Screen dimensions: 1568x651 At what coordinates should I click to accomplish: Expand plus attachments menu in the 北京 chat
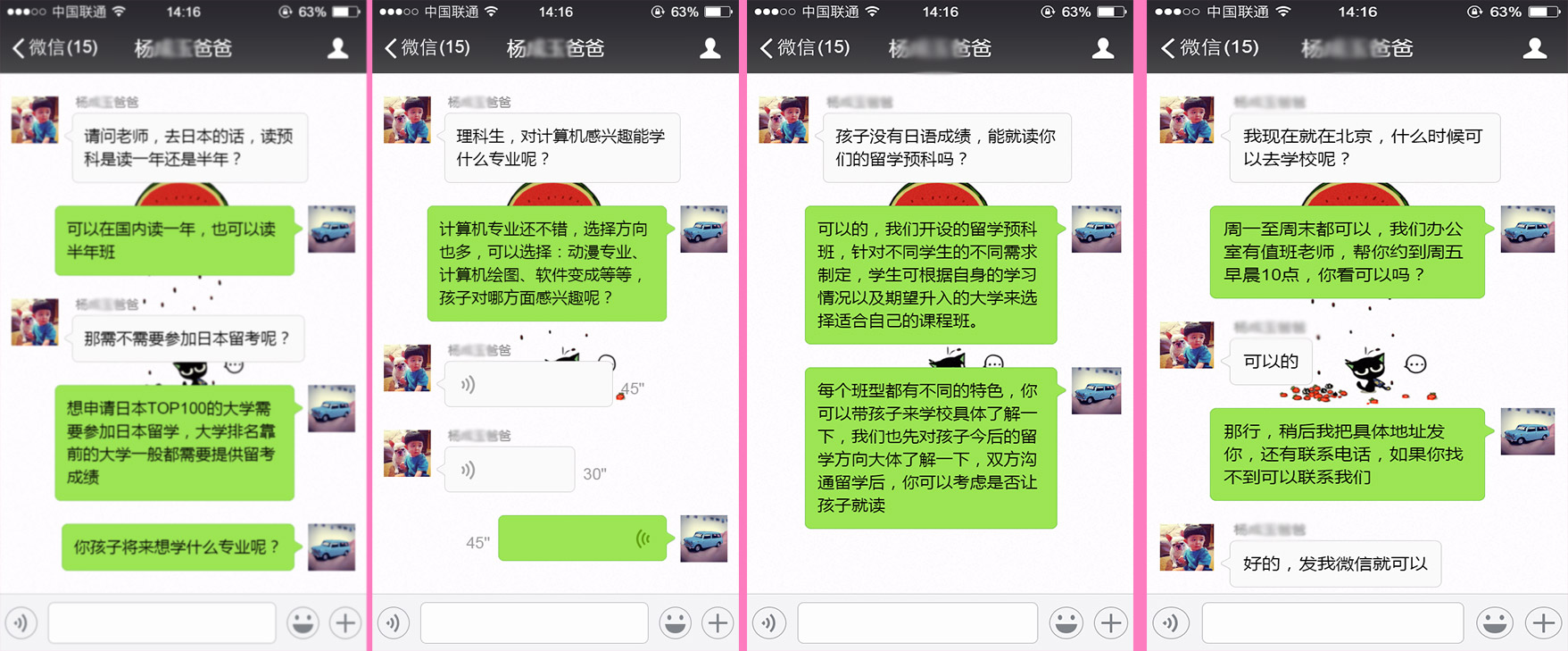[1543, 622]
